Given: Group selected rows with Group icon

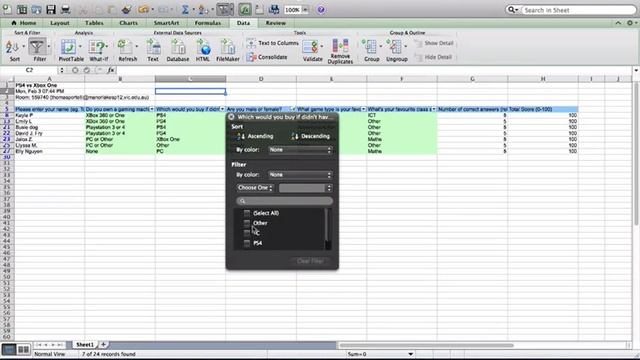Looking at the screenshot, I should click(370, 51).
